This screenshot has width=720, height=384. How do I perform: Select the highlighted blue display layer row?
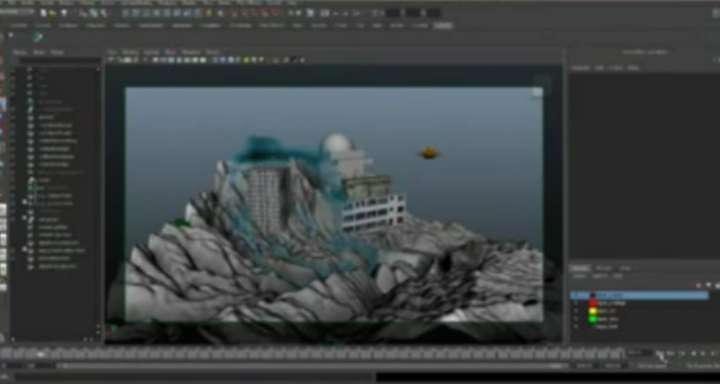coord(639,295)
